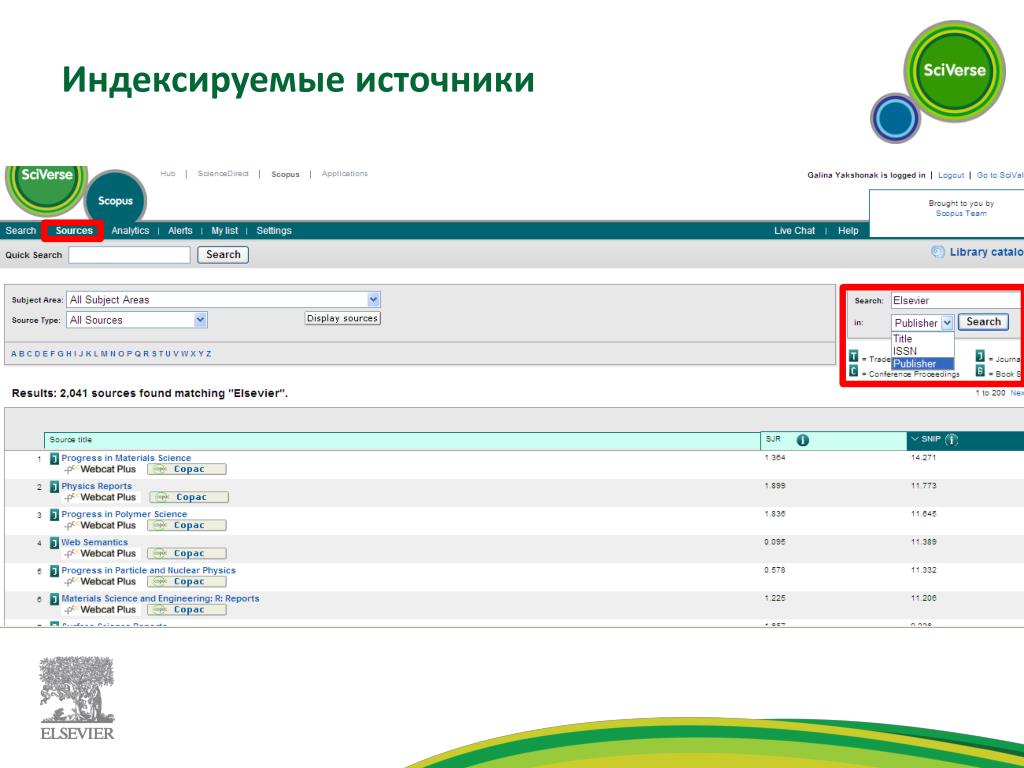The image size is (1024, 768).
Task: Click the Source title column header
Action: coord(71,440)
